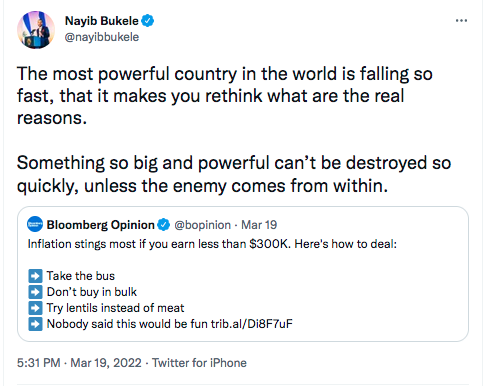The width and height of the screenshot is (491, 386).
Task: Click the verified badge beside Nayib Bukele
Action: click(x=148, y=21)
